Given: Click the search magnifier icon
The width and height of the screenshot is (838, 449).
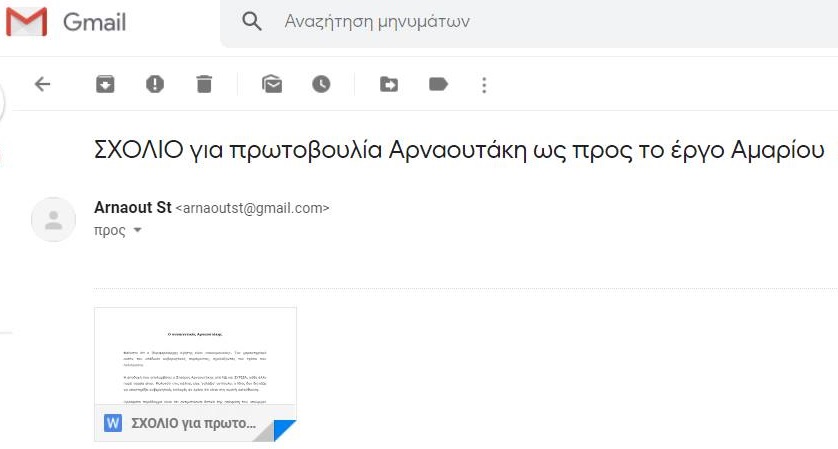Looking at the screenshot, I should click(253, 22).
